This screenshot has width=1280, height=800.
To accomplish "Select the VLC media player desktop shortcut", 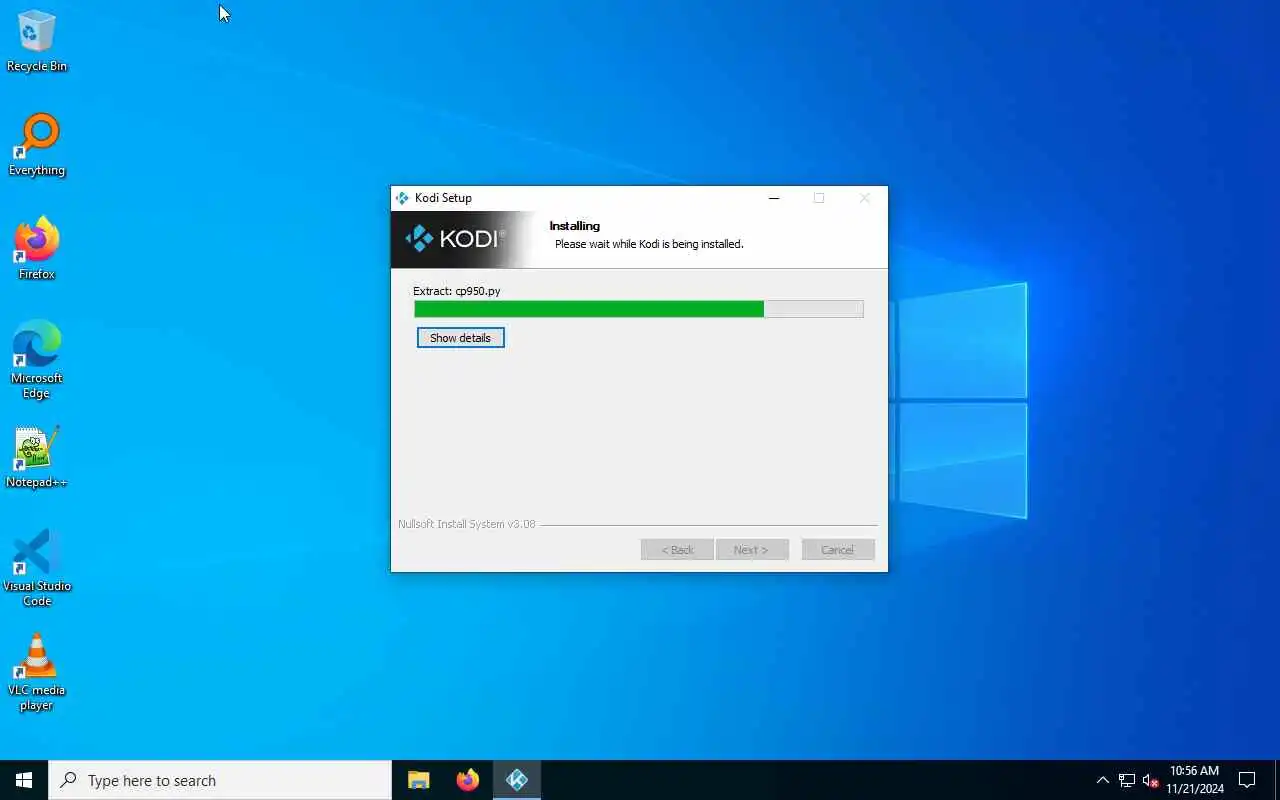I will [x=37, y=672].
